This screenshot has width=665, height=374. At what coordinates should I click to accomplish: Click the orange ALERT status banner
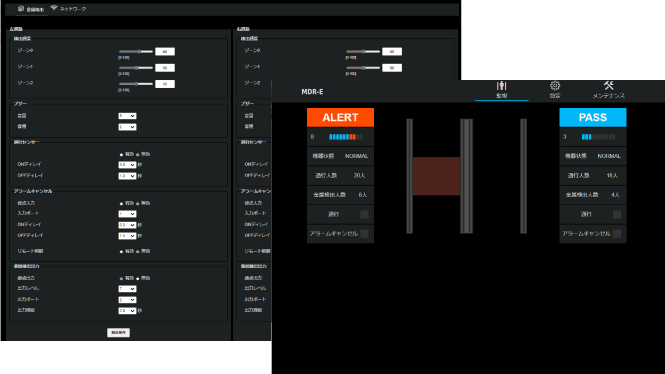340,117
